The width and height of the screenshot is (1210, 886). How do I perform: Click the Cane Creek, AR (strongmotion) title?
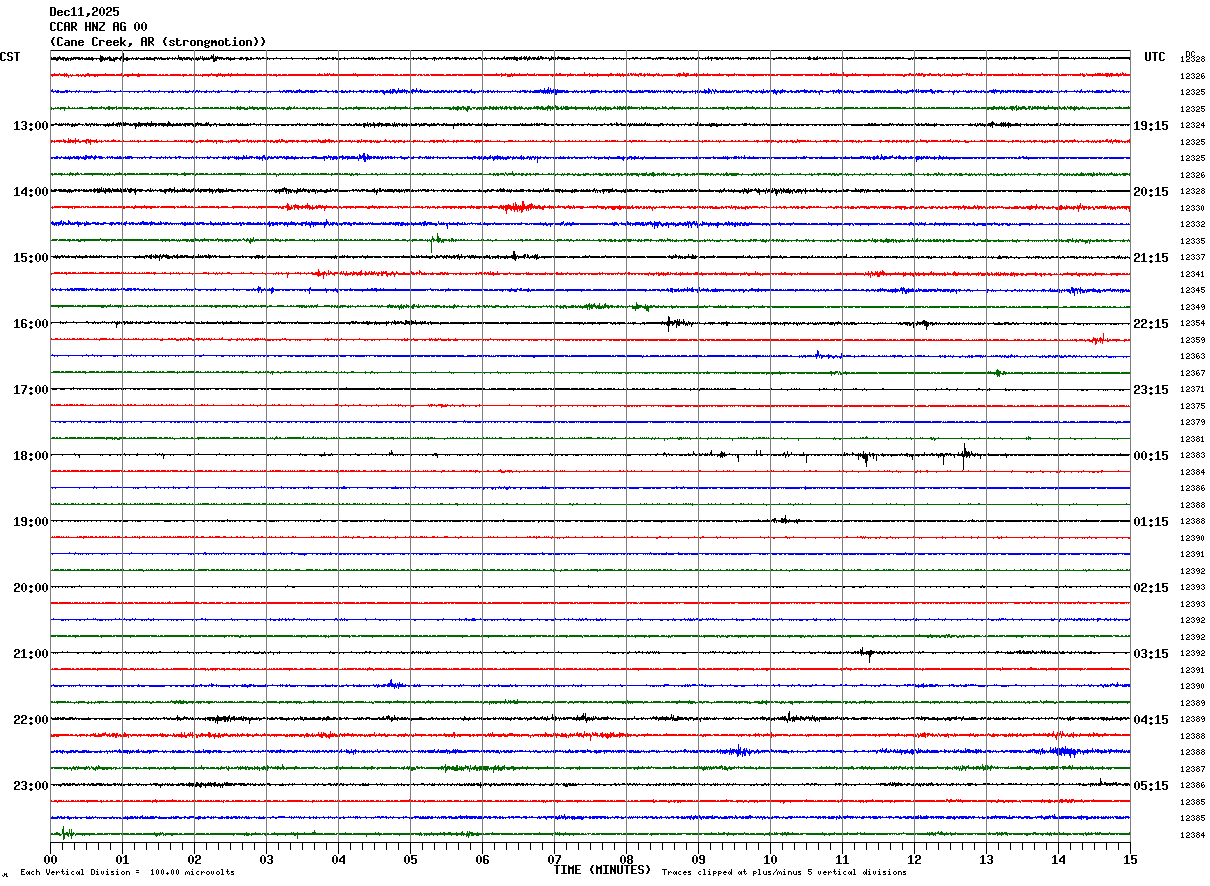(x=158, y=42)
